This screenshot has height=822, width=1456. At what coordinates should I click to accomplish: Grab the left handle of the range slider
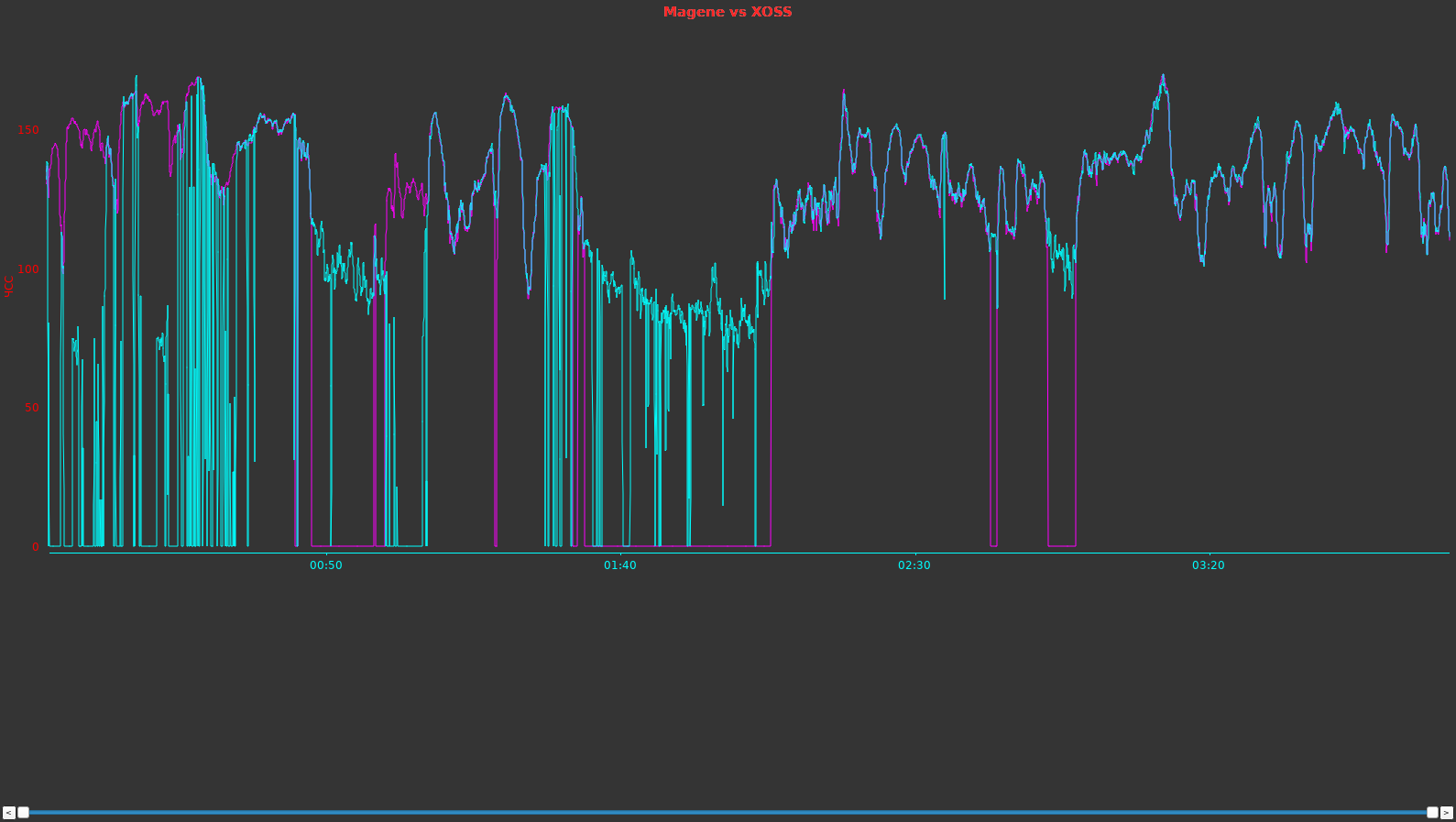coord(24,813)
